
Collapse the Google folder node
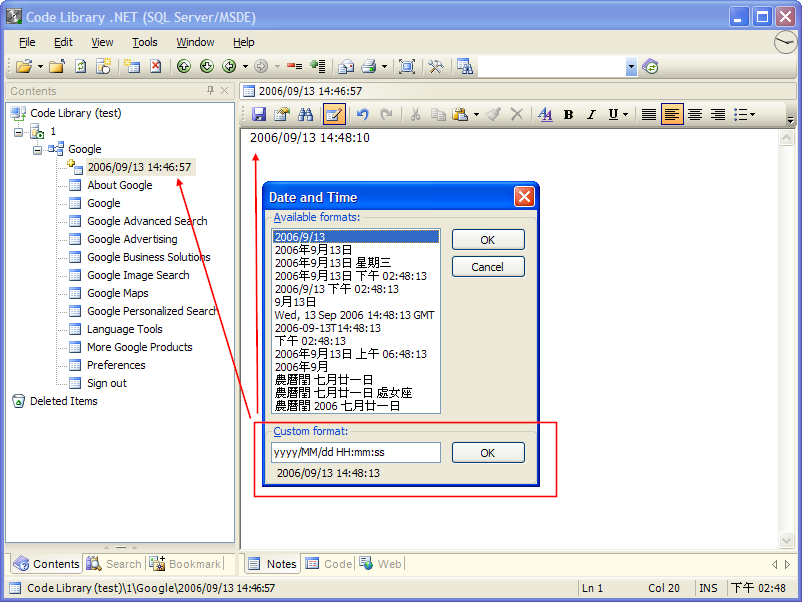click(37, 150)
